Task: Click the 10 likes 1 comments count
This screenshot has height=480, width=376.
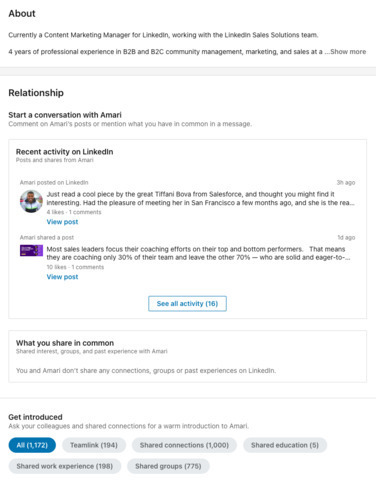Action: tap(75, 267)
